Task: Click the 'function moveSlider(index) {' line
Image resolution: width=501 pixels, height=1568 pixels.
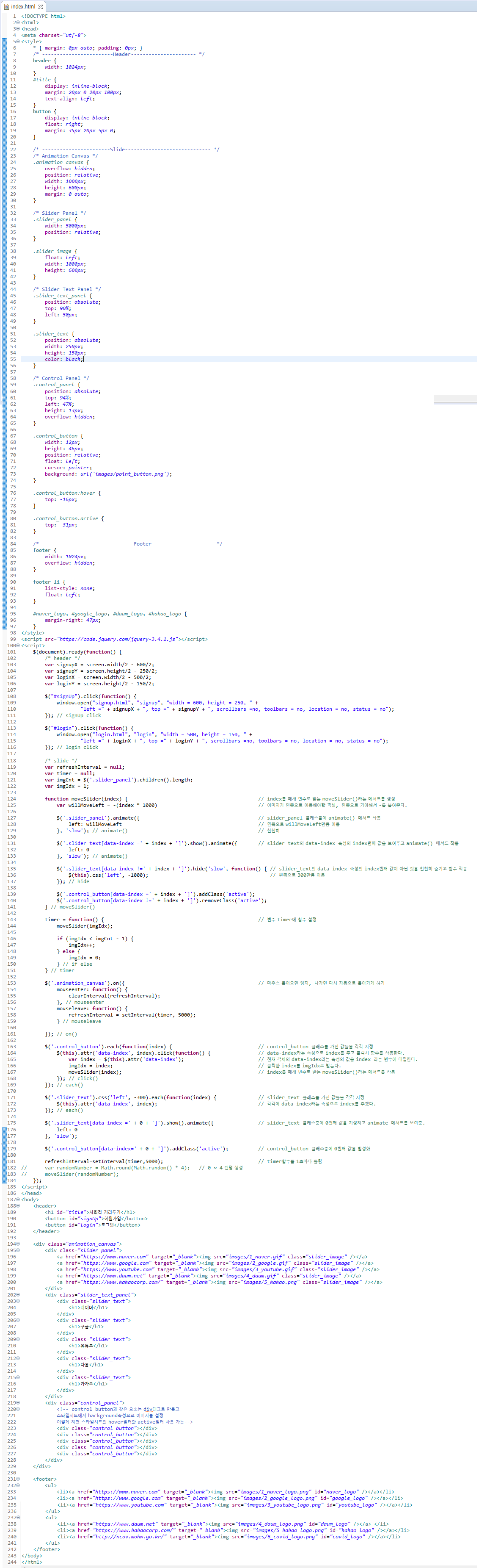Action: [x=86, y=798]
